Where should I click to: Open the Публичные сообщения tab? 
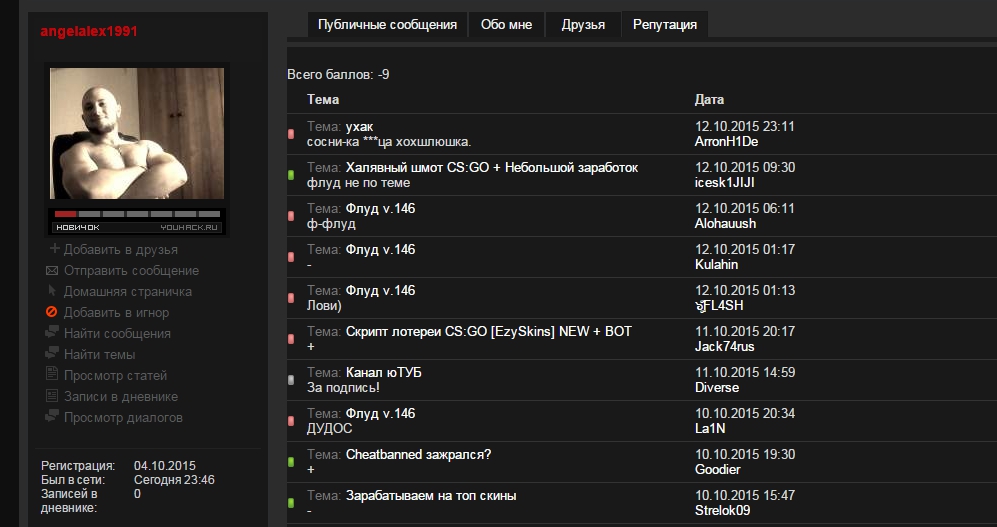(387, 25)
